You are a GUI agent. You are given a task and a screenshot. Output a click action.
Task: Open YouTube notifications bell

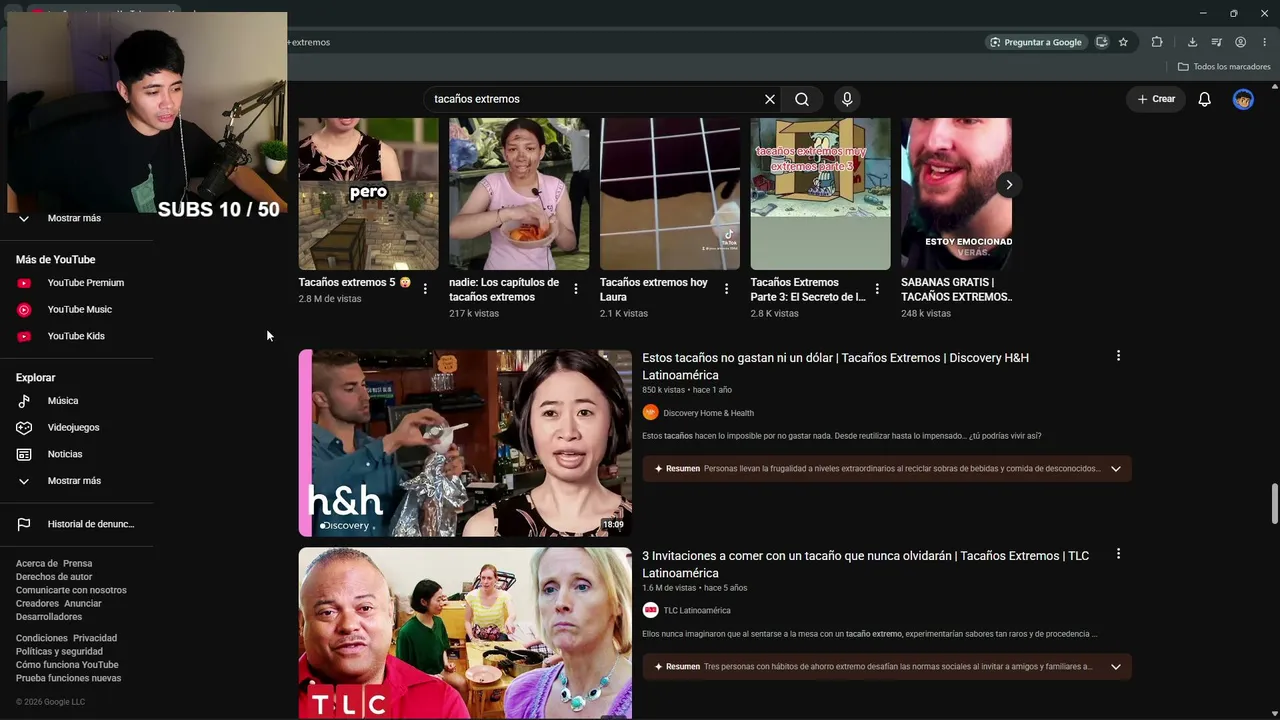(1205, 99)
